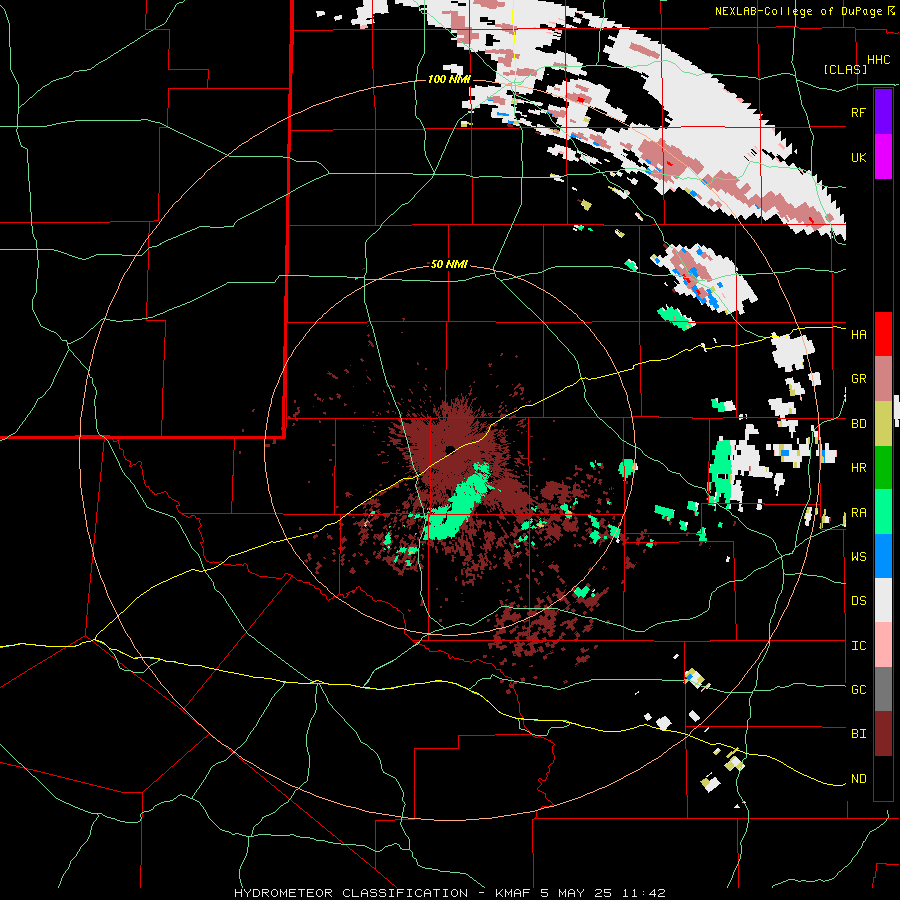Click the BI dark red legend swatch
Viewport: 900px width, 900px height.
883,734
